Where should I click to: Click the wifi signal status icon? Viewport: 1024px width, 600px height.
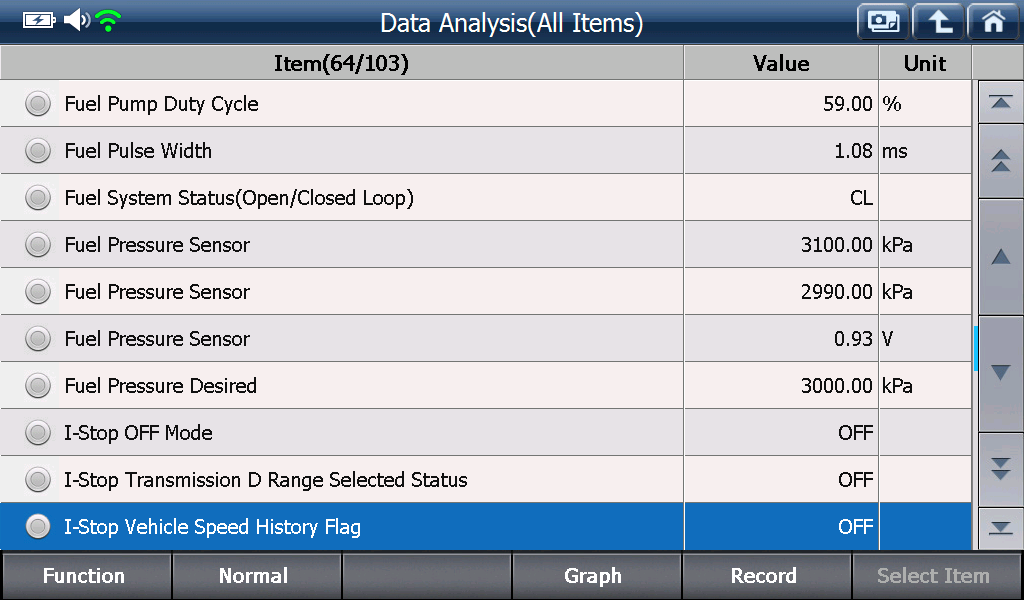[x=108, y=21]
